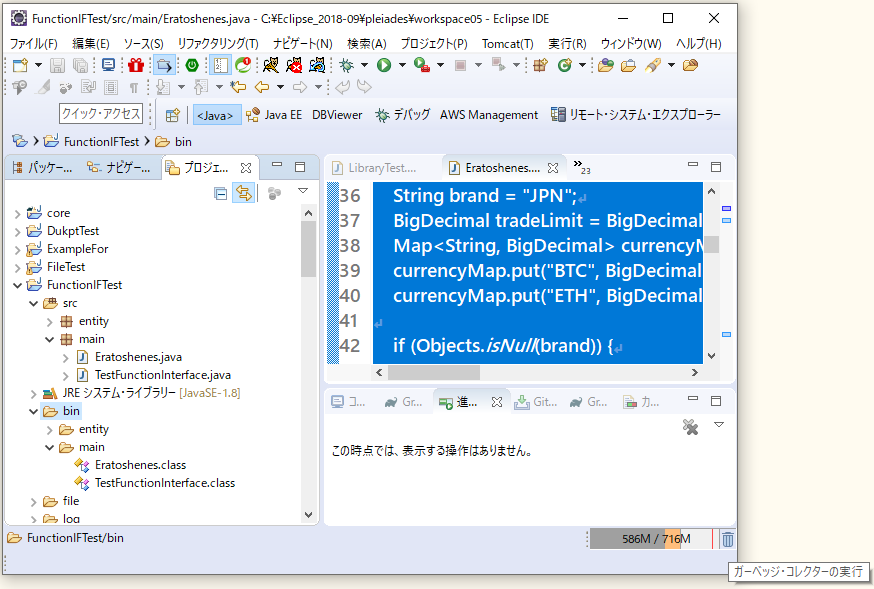This screenshot has height=589, width=874.
Task: Click the project explorer vertical scrollbar thumb
Action: 308,249
